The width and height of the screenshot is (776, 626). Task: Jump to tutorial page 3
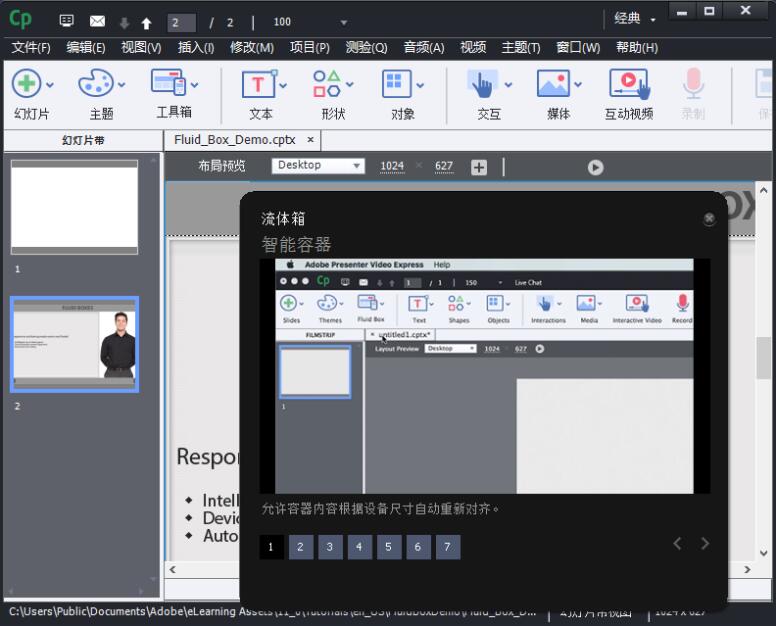coord(330,547)
